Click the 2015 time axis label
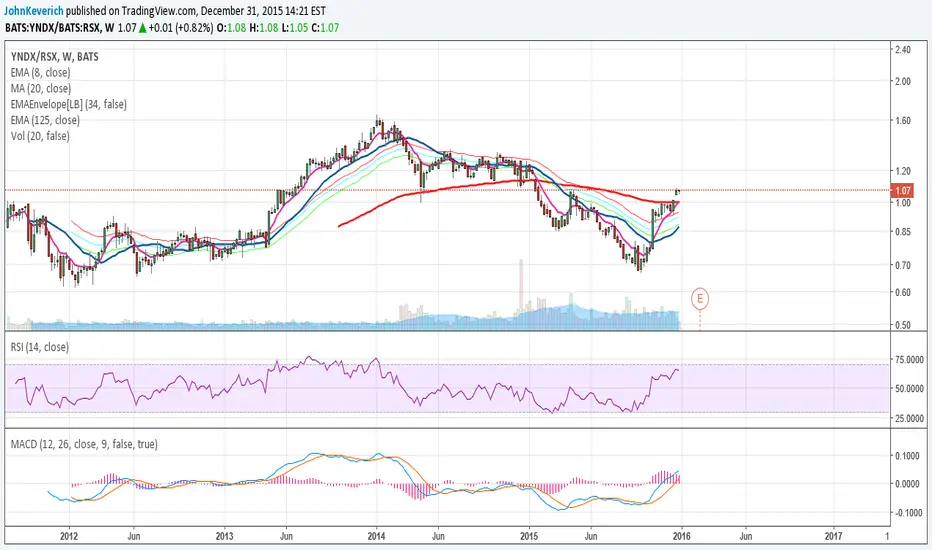932x550 pixels. point(529,536)
